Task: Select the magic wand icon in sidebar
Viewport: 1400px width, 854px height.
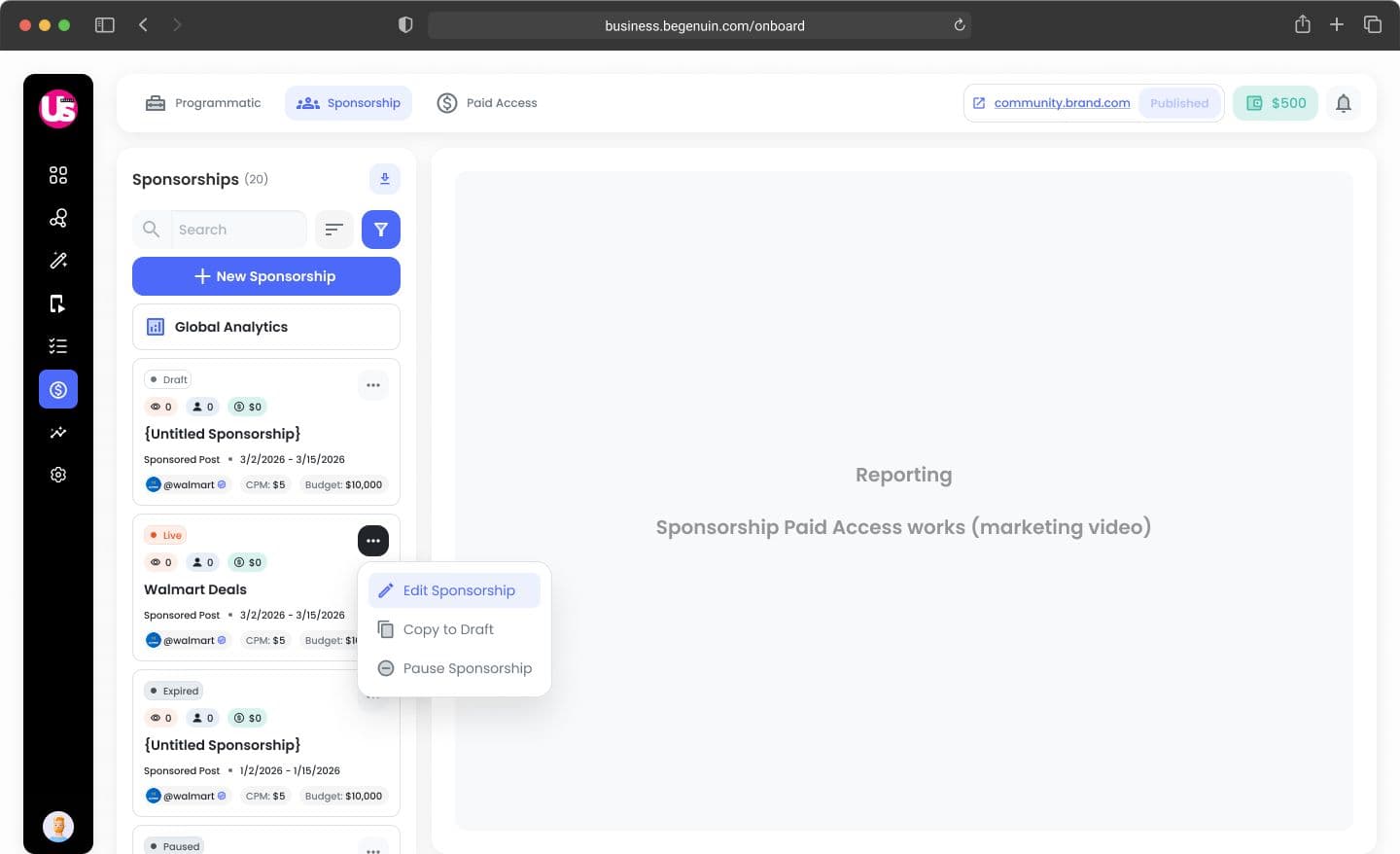Action: [x=58, y=261]
